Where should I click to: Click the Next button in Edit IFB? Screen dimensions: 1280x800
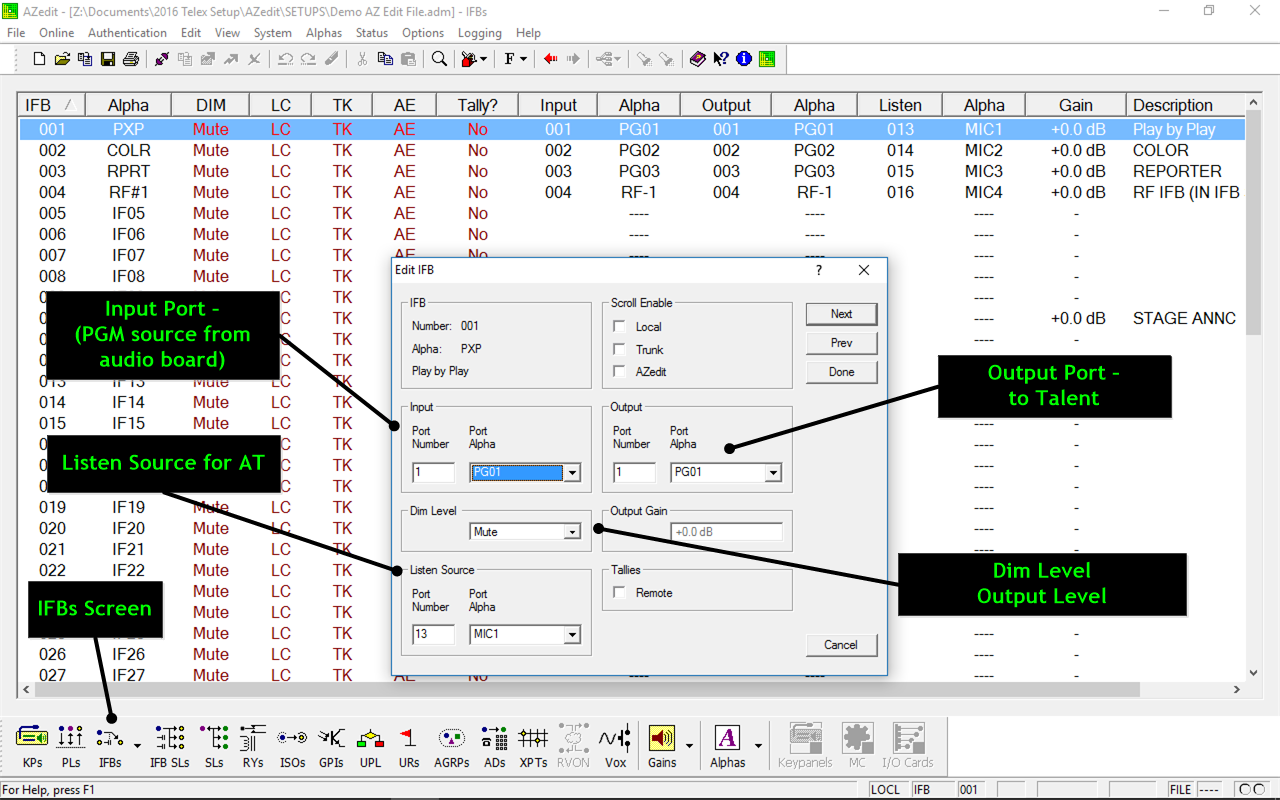(x=842, y=314)
